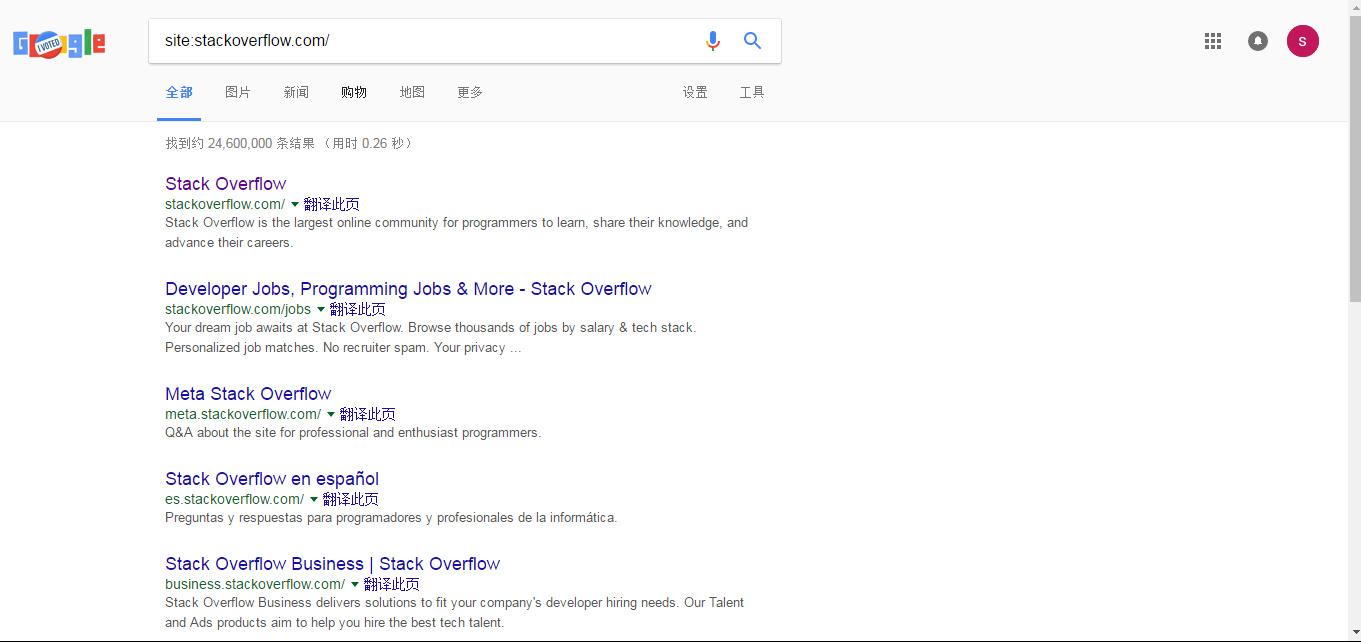Open the 更多 more menu
This screenshot has width=1361, height=642.
point(470,92)
